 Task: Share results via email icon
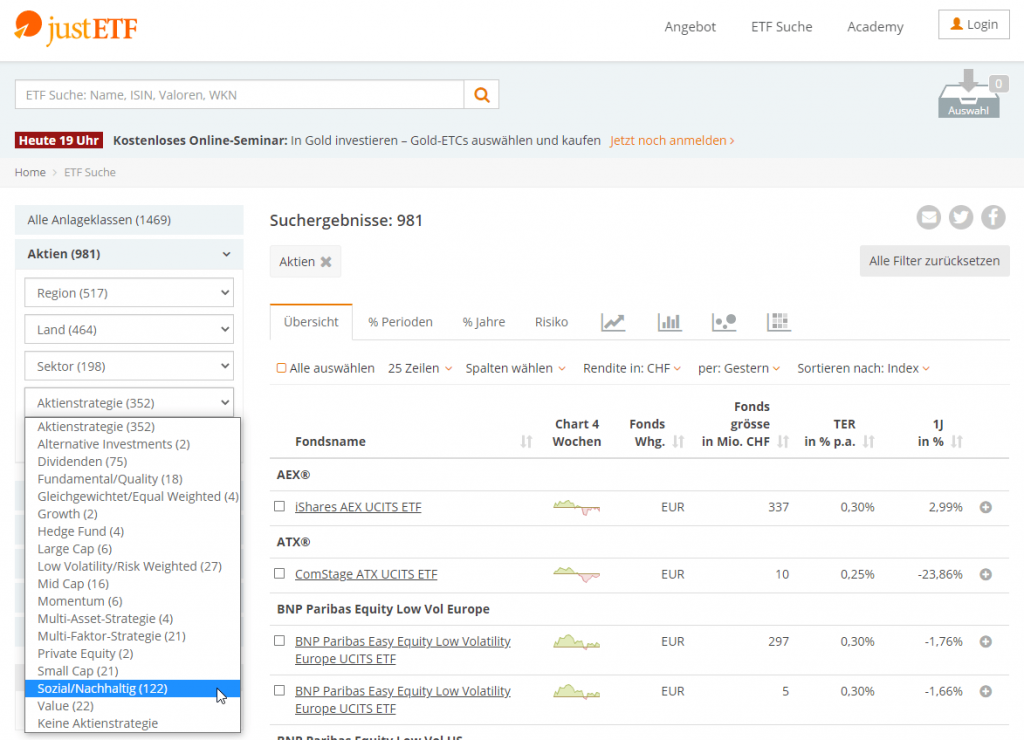pos(928,217)
